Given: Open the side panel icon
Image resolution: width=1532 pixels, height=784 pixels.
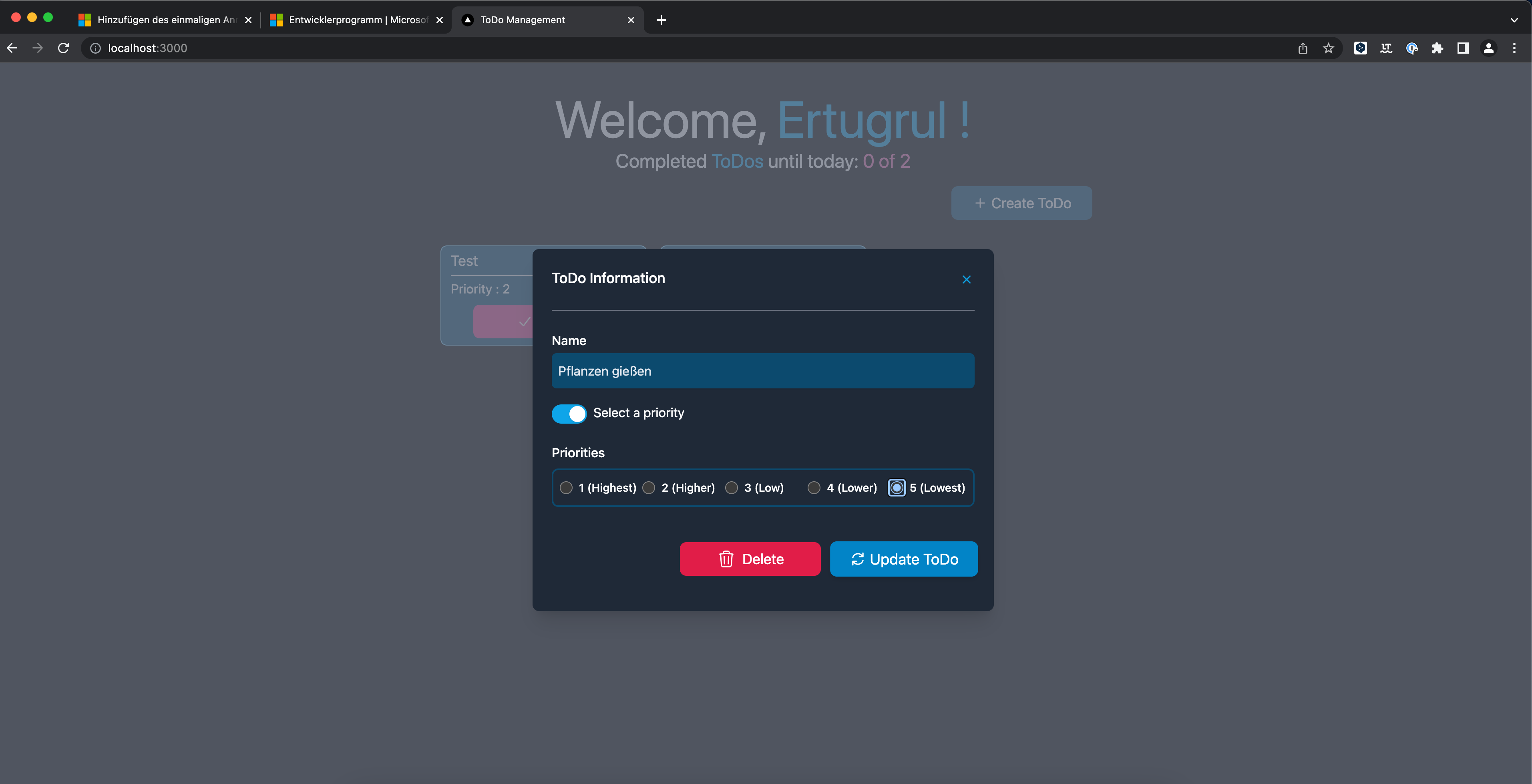Looking at the screenshot, I should (x=1463, y=48).
